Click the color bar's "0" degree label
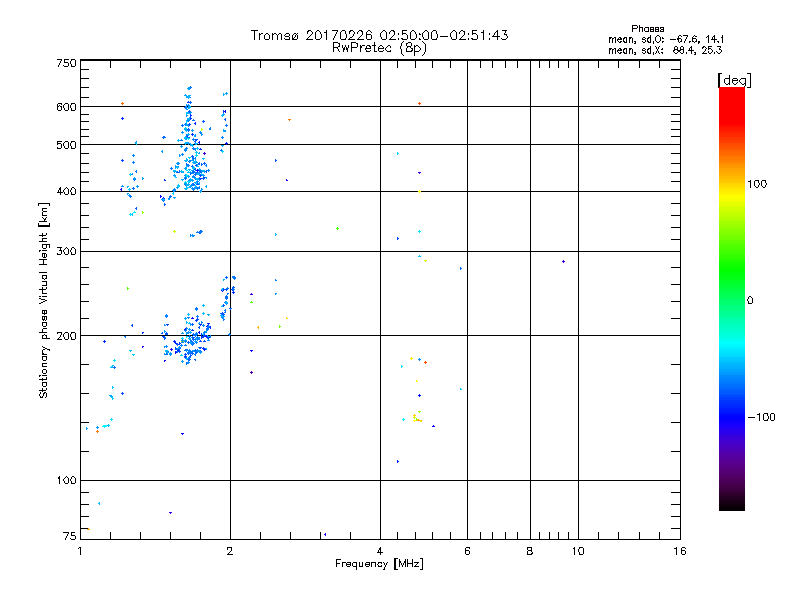800x600 pixels. (750, 300)
